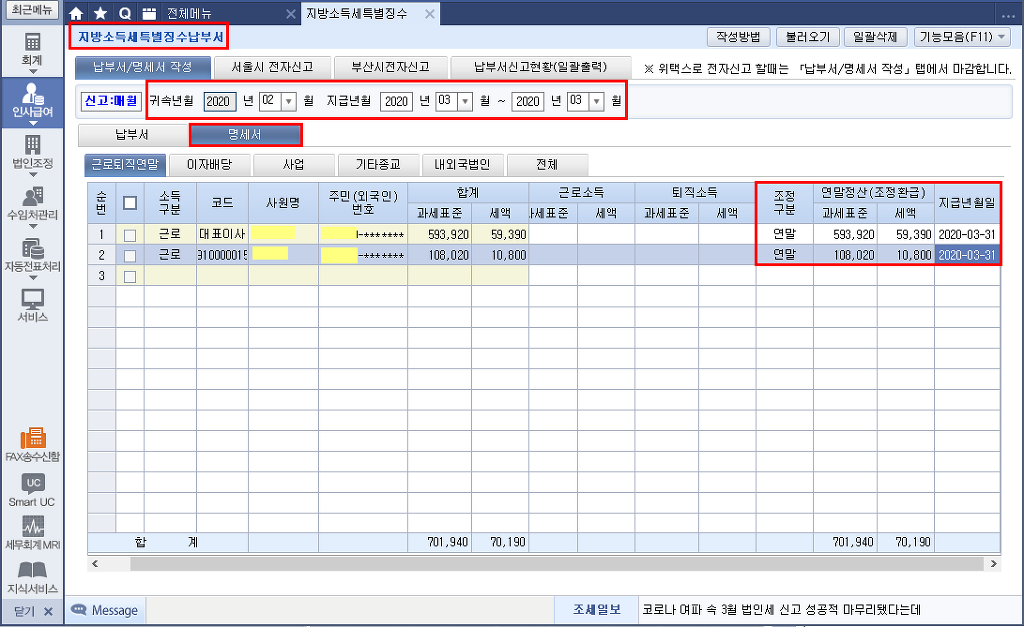Switch to 전체메뉴 tab
The height and width of the screenshot is (627, 1024).
[189, 14]
